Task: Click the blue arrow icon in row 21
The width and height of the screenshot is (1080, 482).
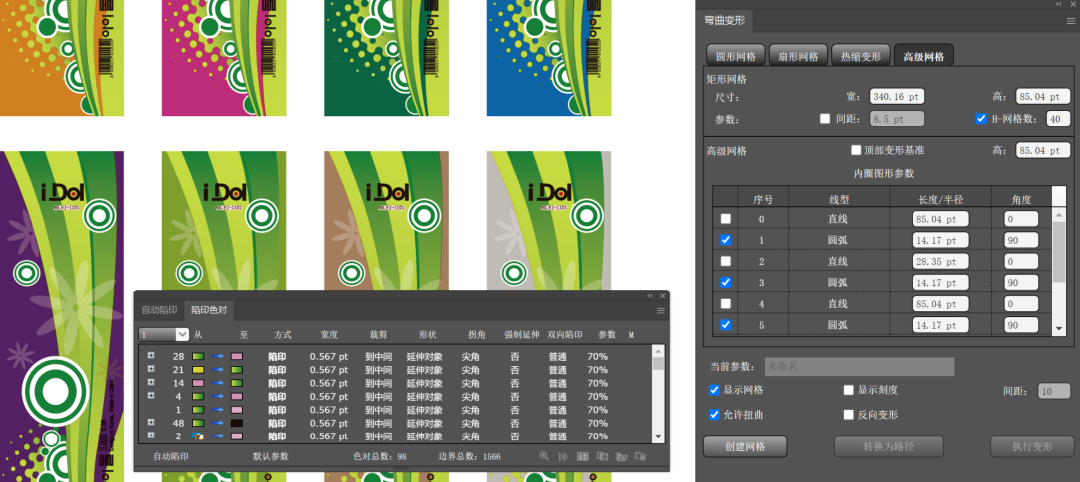Action: (x=218, y=370)
